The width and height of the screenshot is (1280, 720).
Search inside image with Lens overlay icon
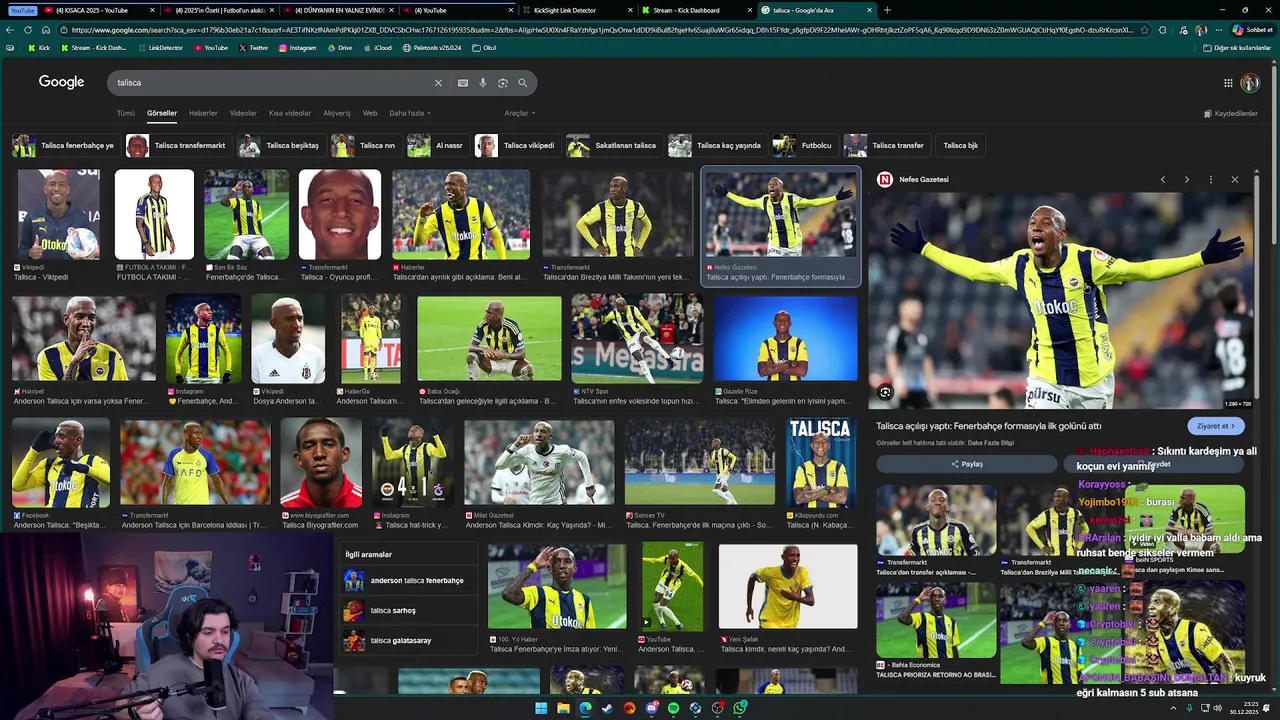(885, 392)
